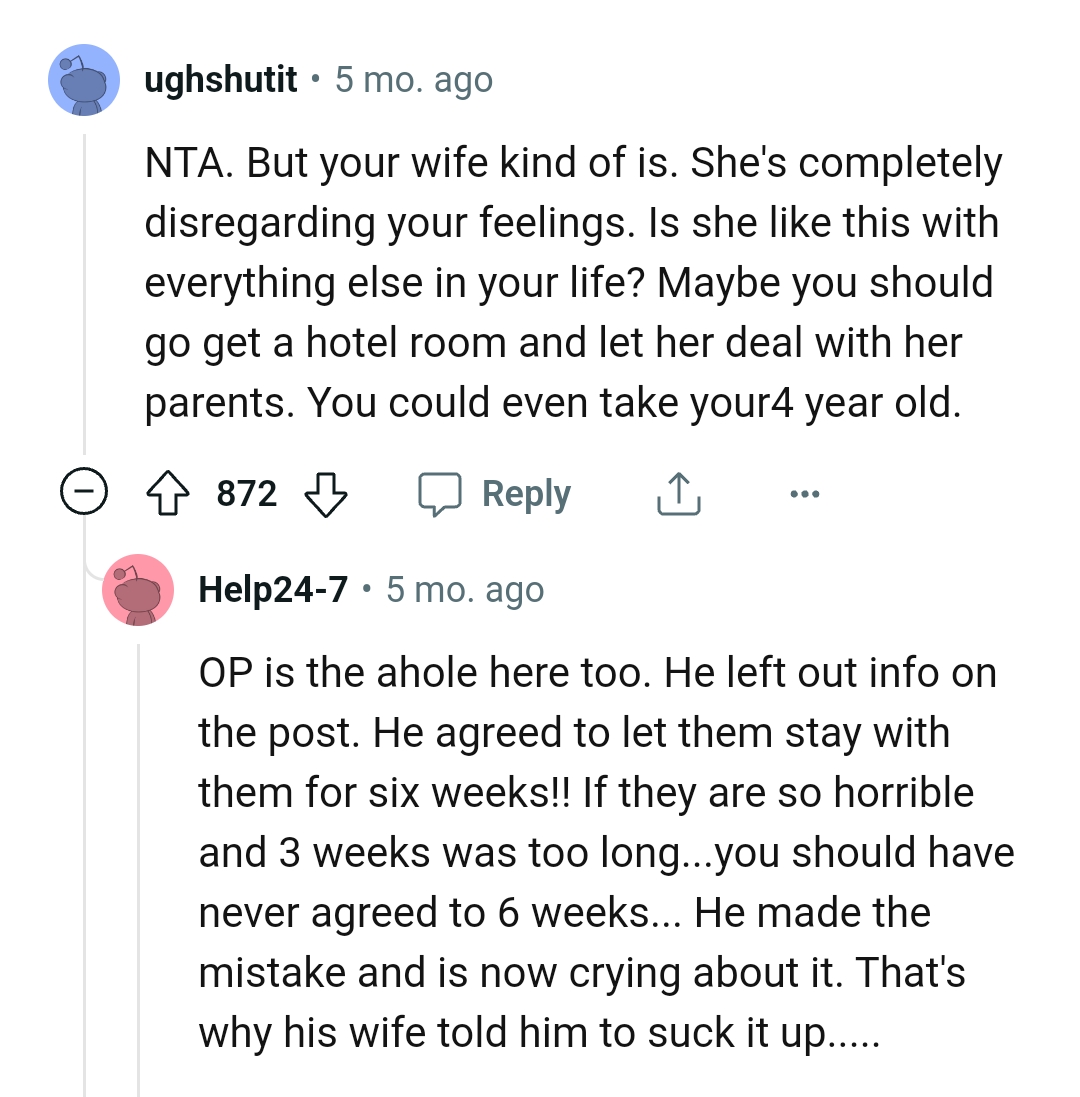Screen dimensions: 1080x1097
Task: Toggle the minus button to hide the thread
Action: point(84,492)
